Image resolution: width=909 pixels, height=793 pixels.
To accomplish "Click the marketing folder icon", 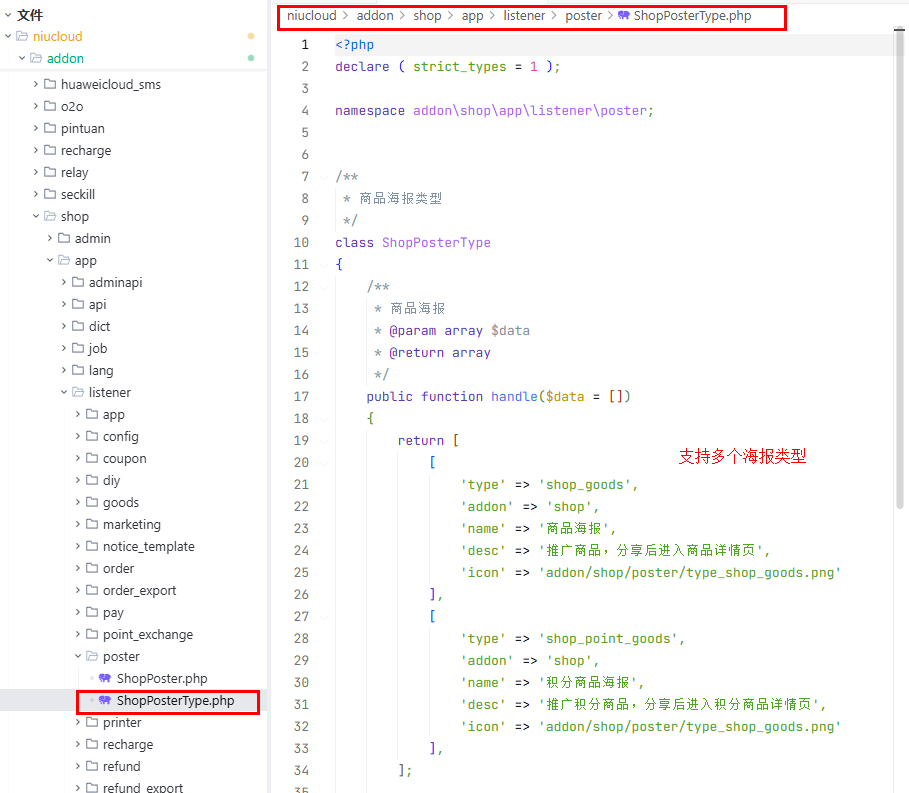I will 92,524.
